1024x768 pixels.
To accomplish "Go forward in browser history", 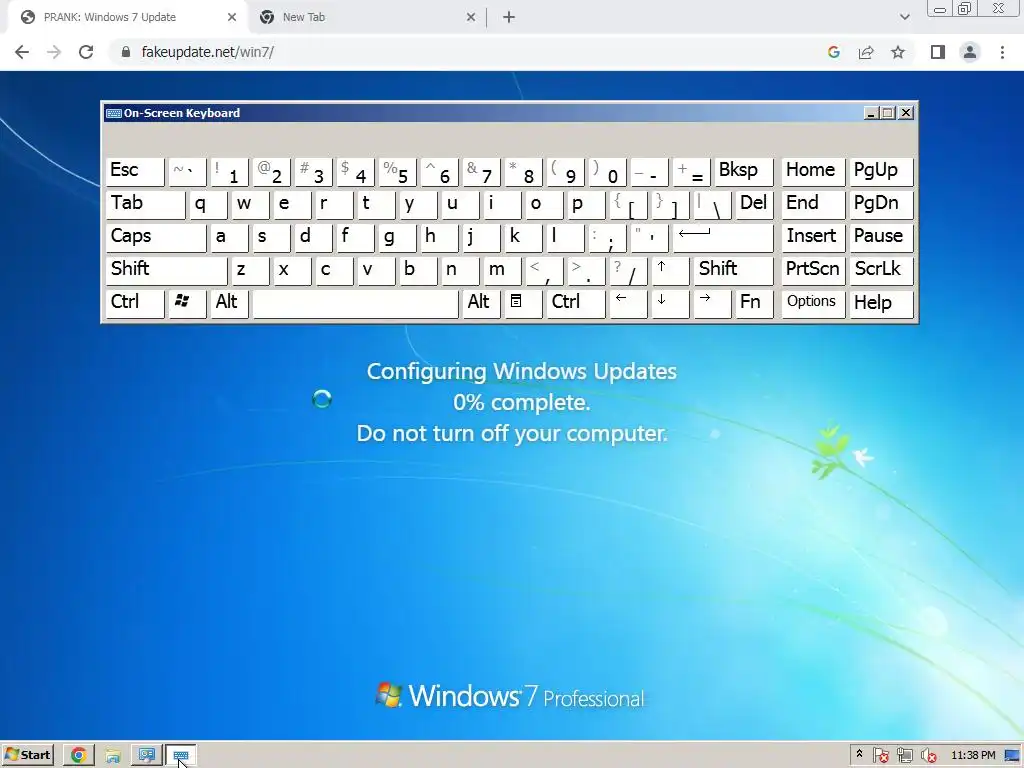I will pyautogui.click(x=54, y=52).
